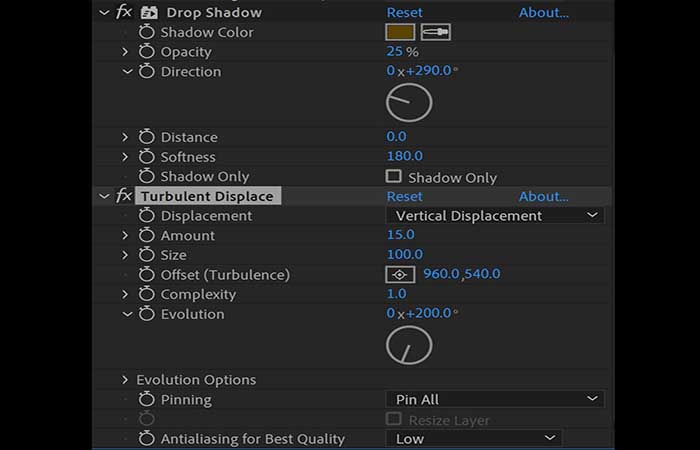
Task: Reset the Turbulent Displace effect
Action: coord(404,196)
